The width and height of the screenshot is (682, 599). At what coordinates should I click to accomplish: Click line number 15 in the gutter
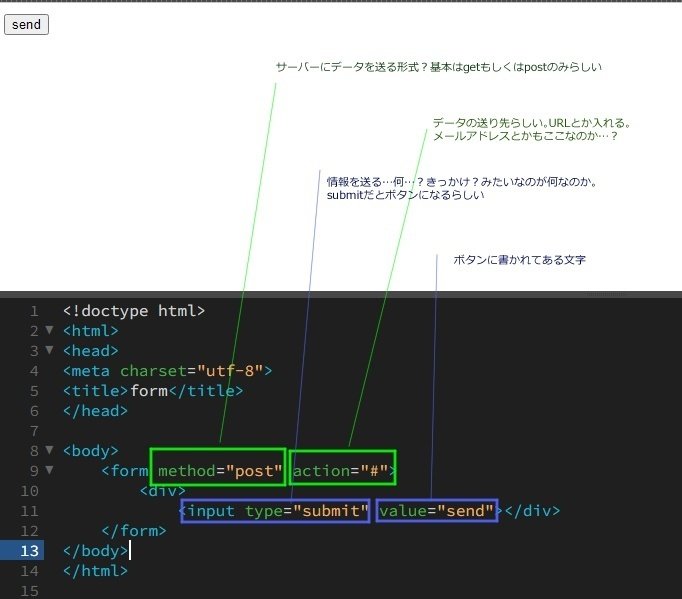pos(30,591)
